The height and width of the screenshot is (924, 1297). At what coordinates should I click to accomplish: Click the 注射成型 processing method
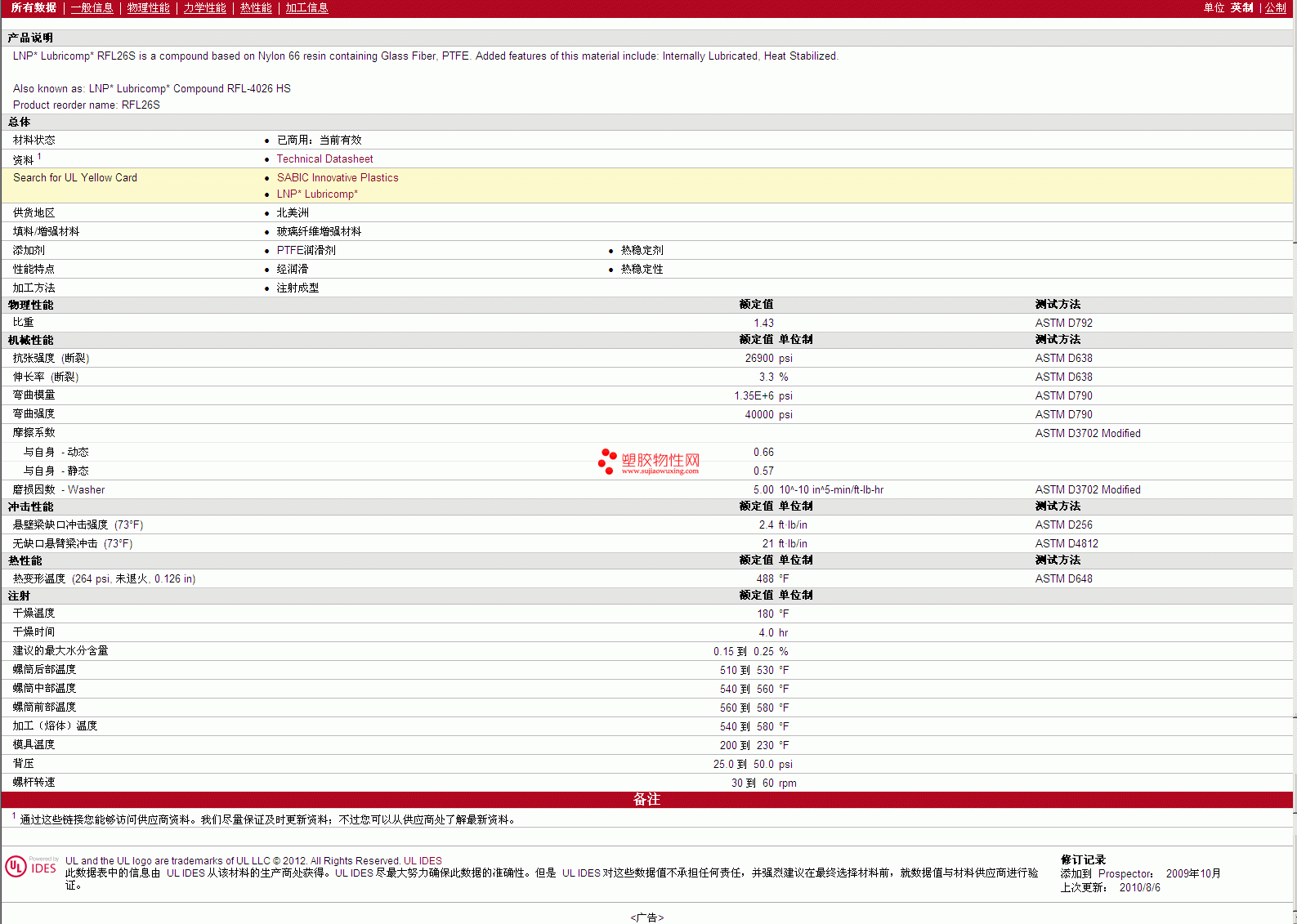coord(297,288)
